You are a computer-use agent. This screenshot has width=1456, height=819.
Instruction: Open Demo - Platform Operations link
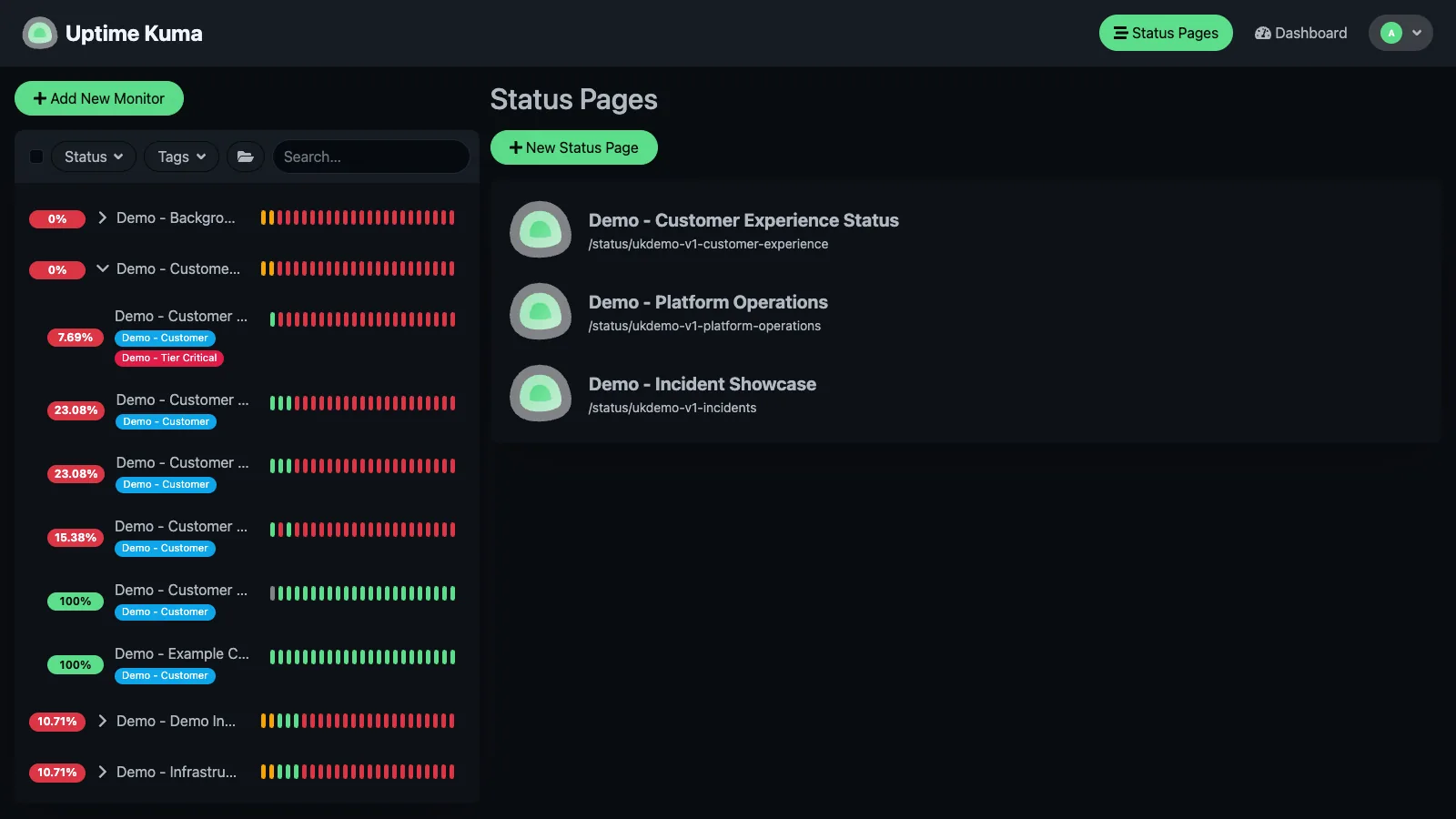coord(708,302)
